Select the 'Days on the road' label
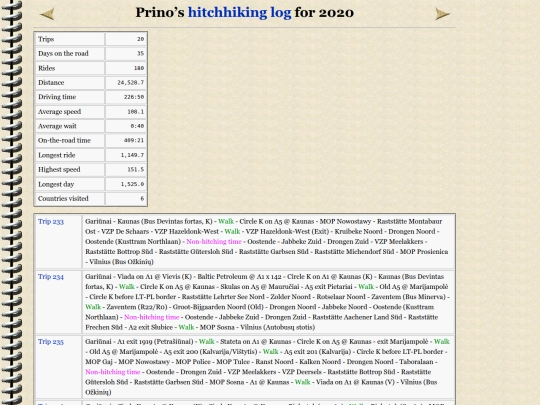Viewport: 540px width, 405px height. point(63,53)
